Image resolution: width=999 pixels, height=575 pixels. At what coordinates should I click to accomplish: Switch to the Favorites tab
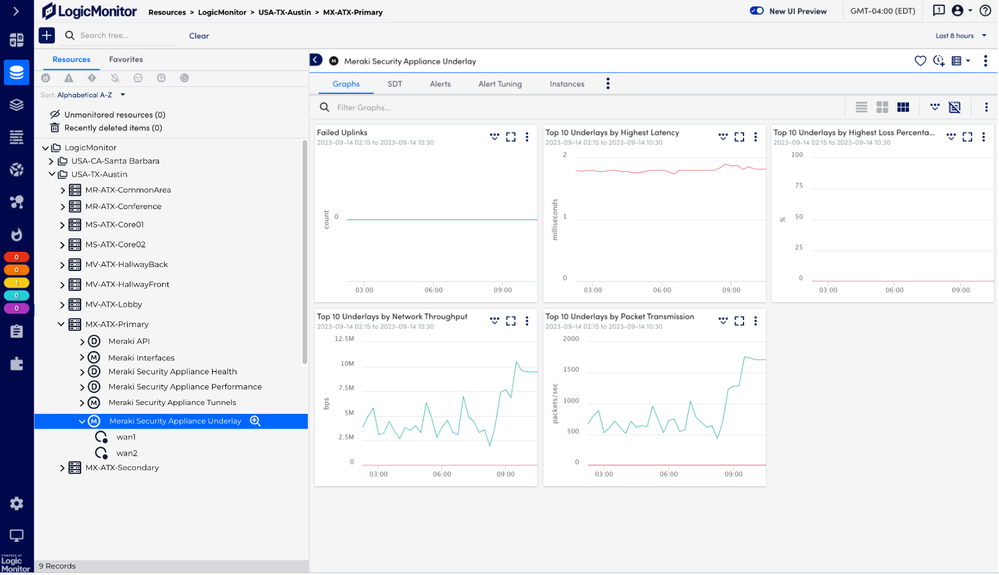[x=126, y=59]
